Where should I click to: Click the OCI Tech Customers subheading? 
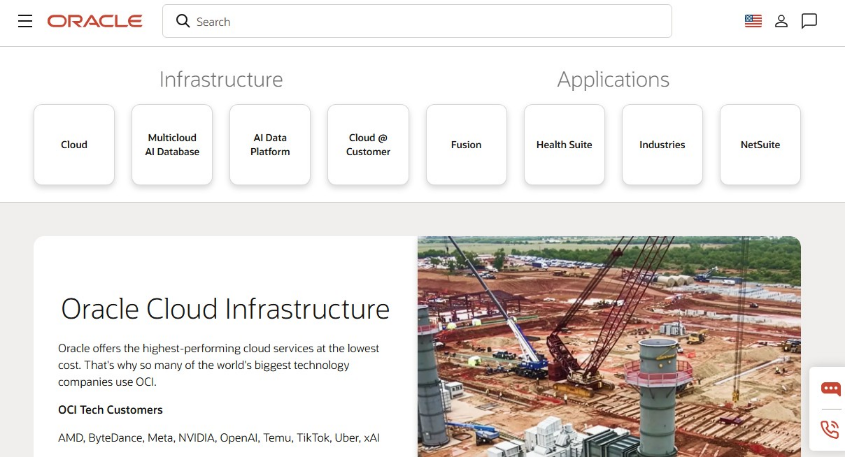tap(110, 410)
